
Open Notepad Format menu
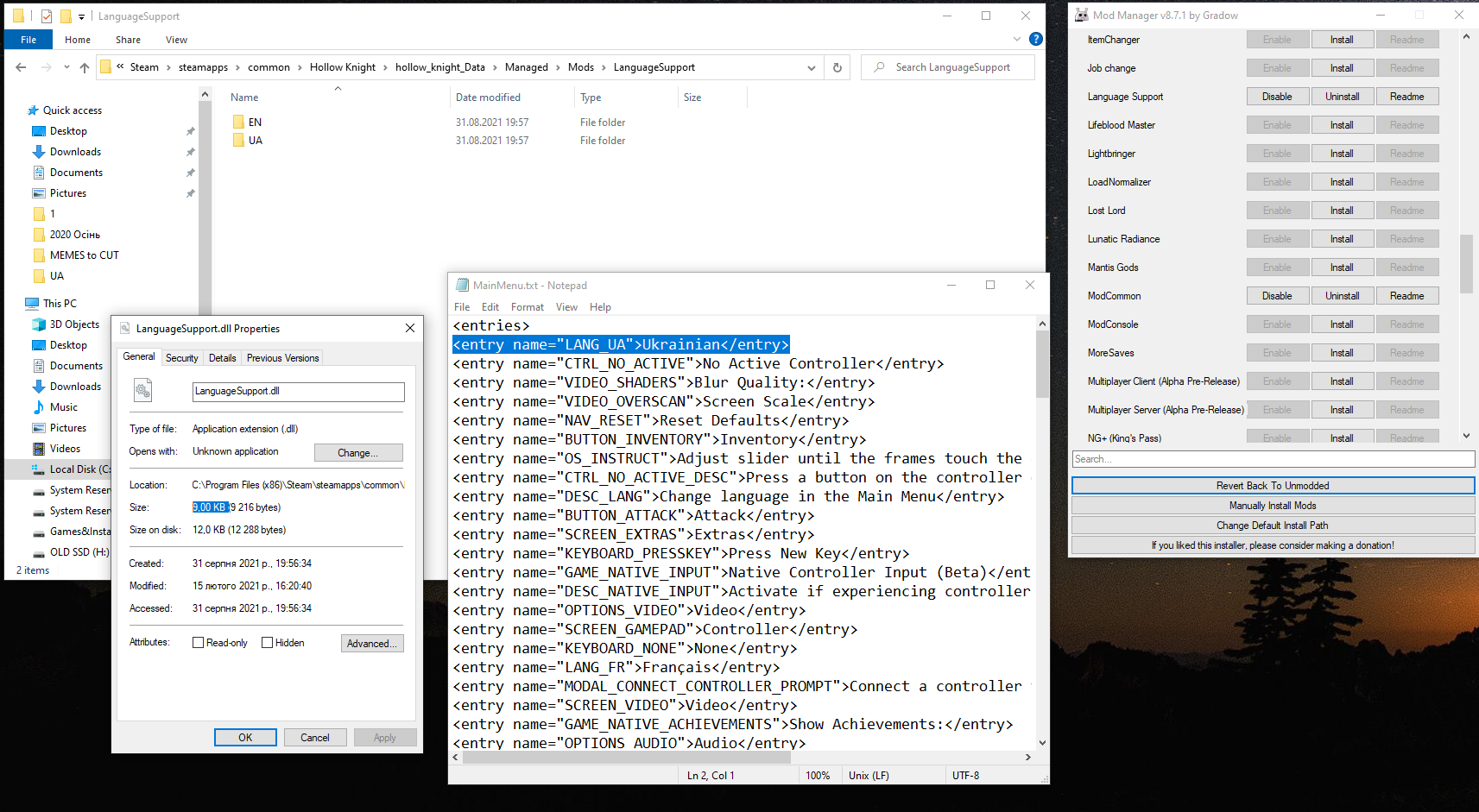527,307
